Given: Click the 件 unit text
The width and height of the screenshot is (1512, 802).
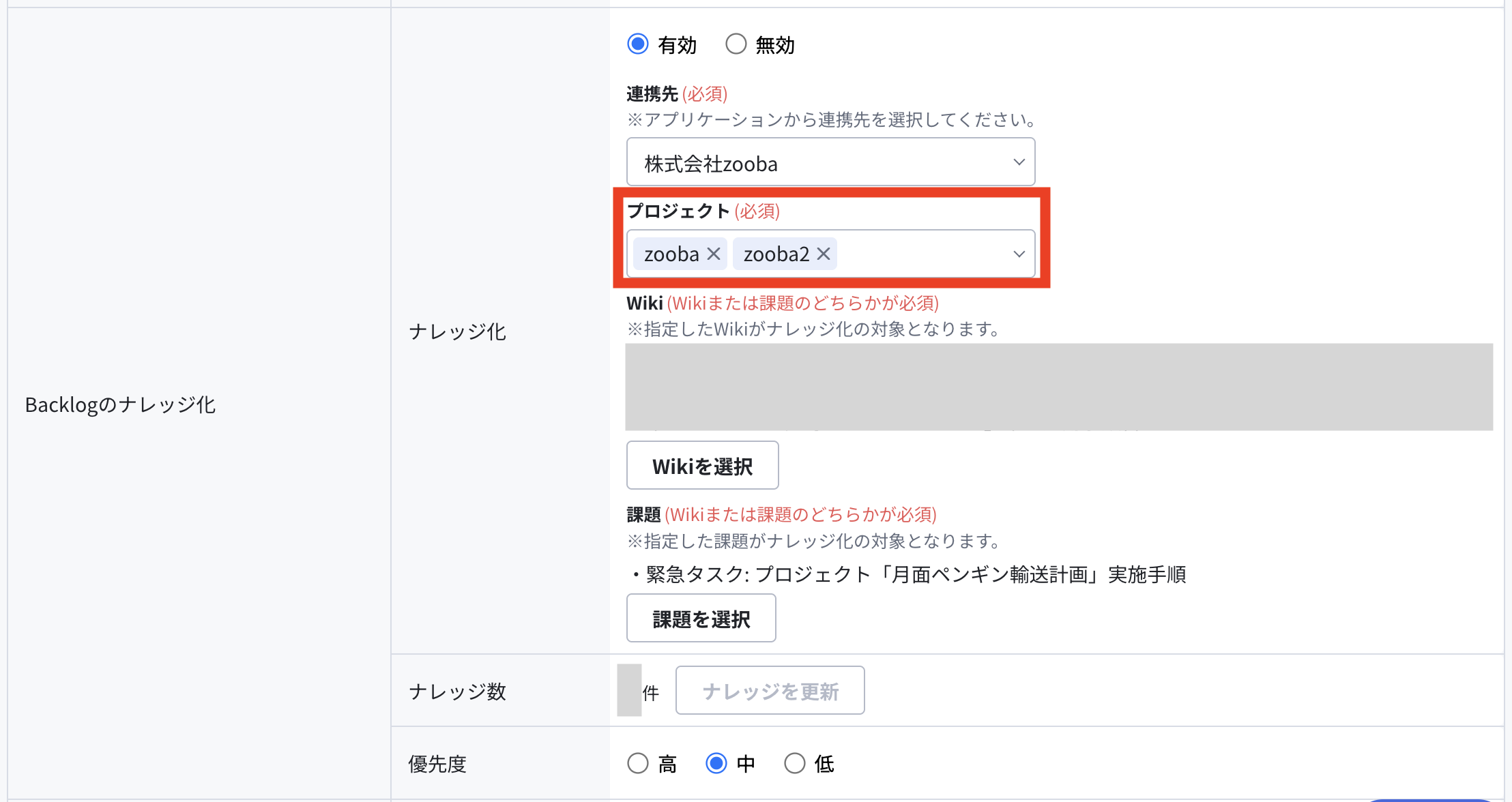Looking at the screenshot, I should (651, 693).
